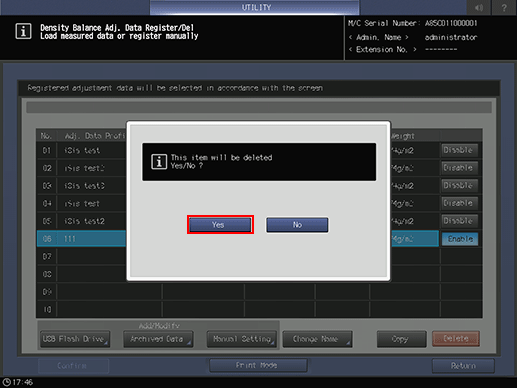Click the red Delete button

pyautogui.click(x=456, y=339)
